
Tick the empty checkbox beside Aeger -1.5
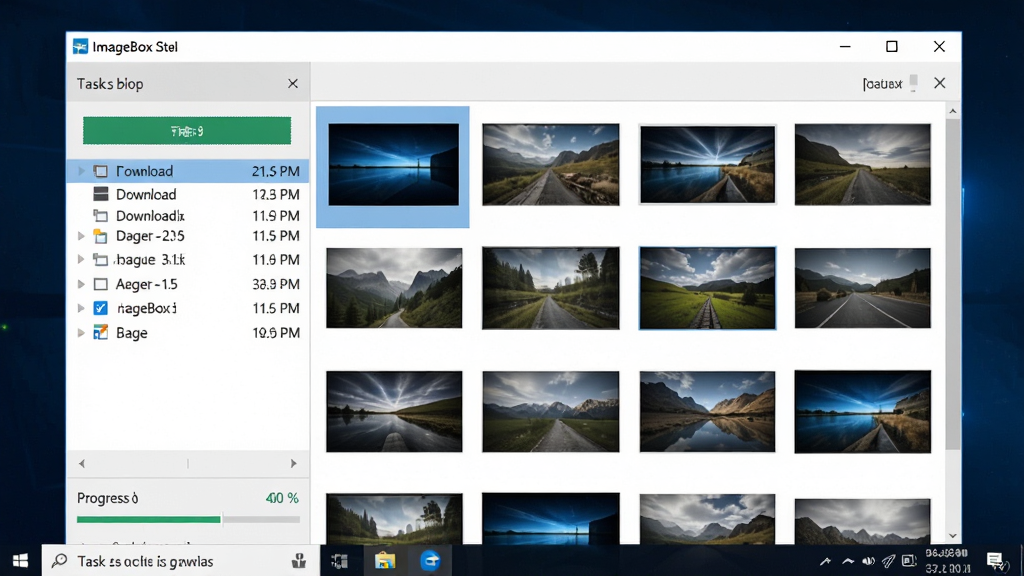coord(101,284)
